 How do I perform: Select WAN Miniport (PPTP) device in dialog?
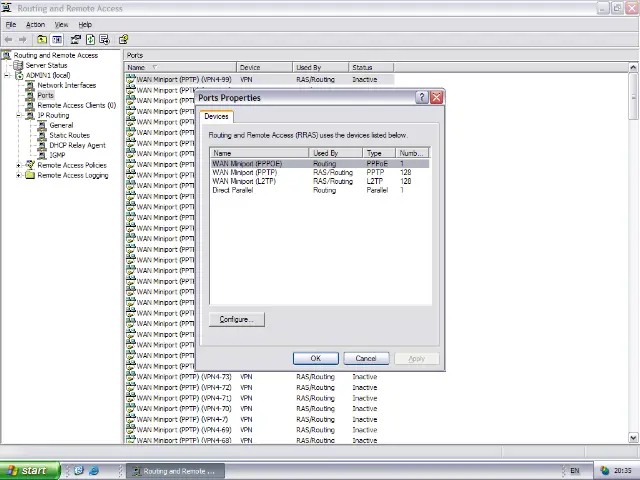coord(320,172)
